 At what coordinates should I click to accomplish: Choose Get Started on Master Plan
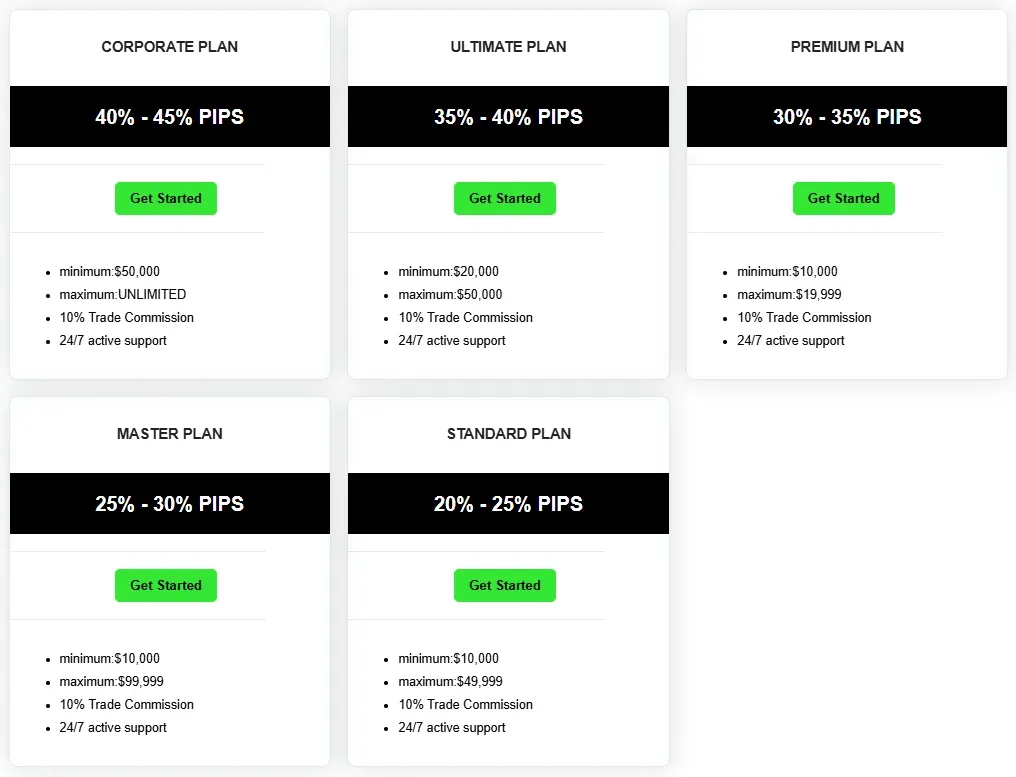166,585
